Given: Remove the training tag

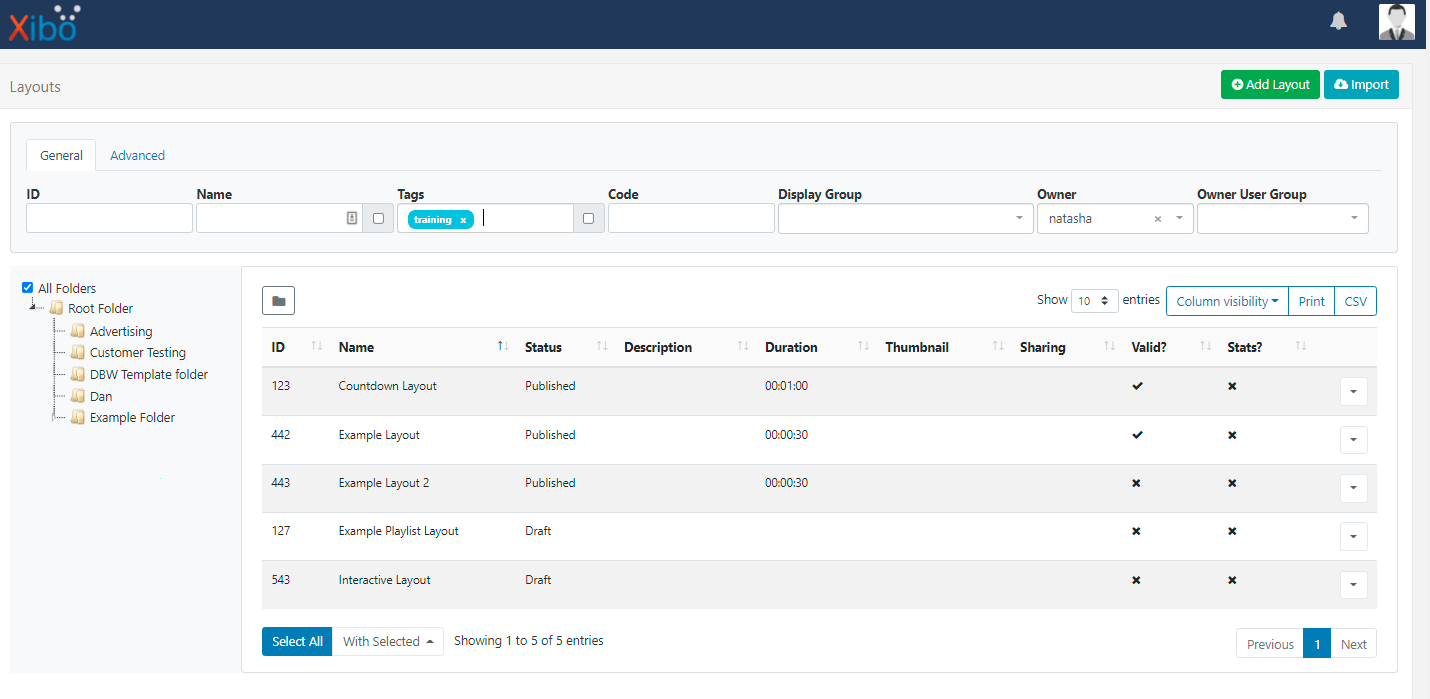Looking at the screenshot, I should [x=463, y=220].
